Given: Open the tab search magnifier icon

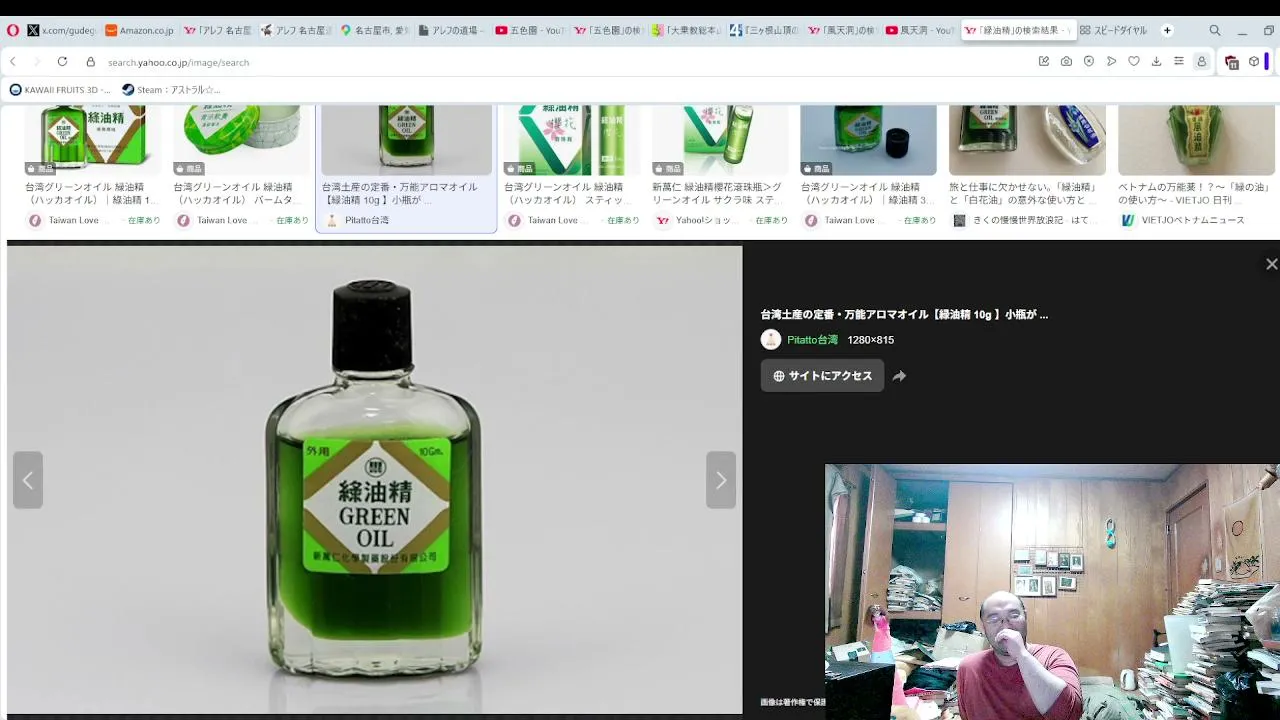Looking at the screenshot, I should tap(1215, 30).
